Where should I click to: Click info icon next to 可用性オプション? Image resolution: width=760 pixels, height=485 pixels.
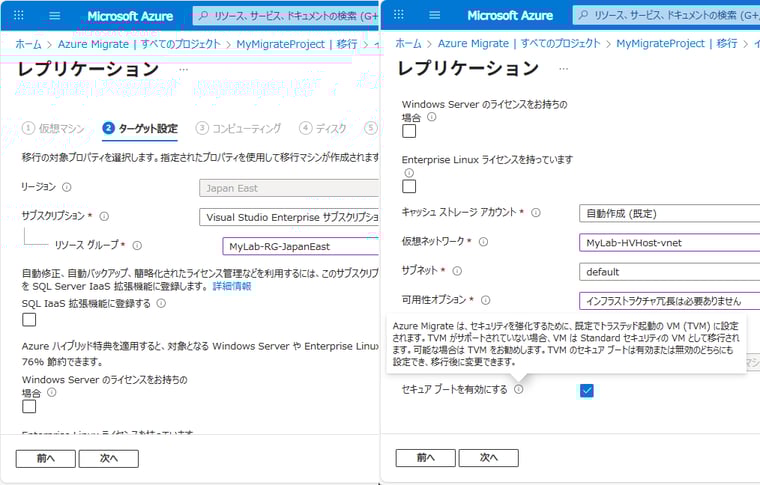485,300
